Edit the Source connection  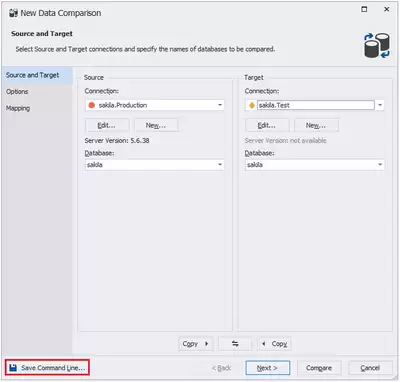[x=107, y=125]
